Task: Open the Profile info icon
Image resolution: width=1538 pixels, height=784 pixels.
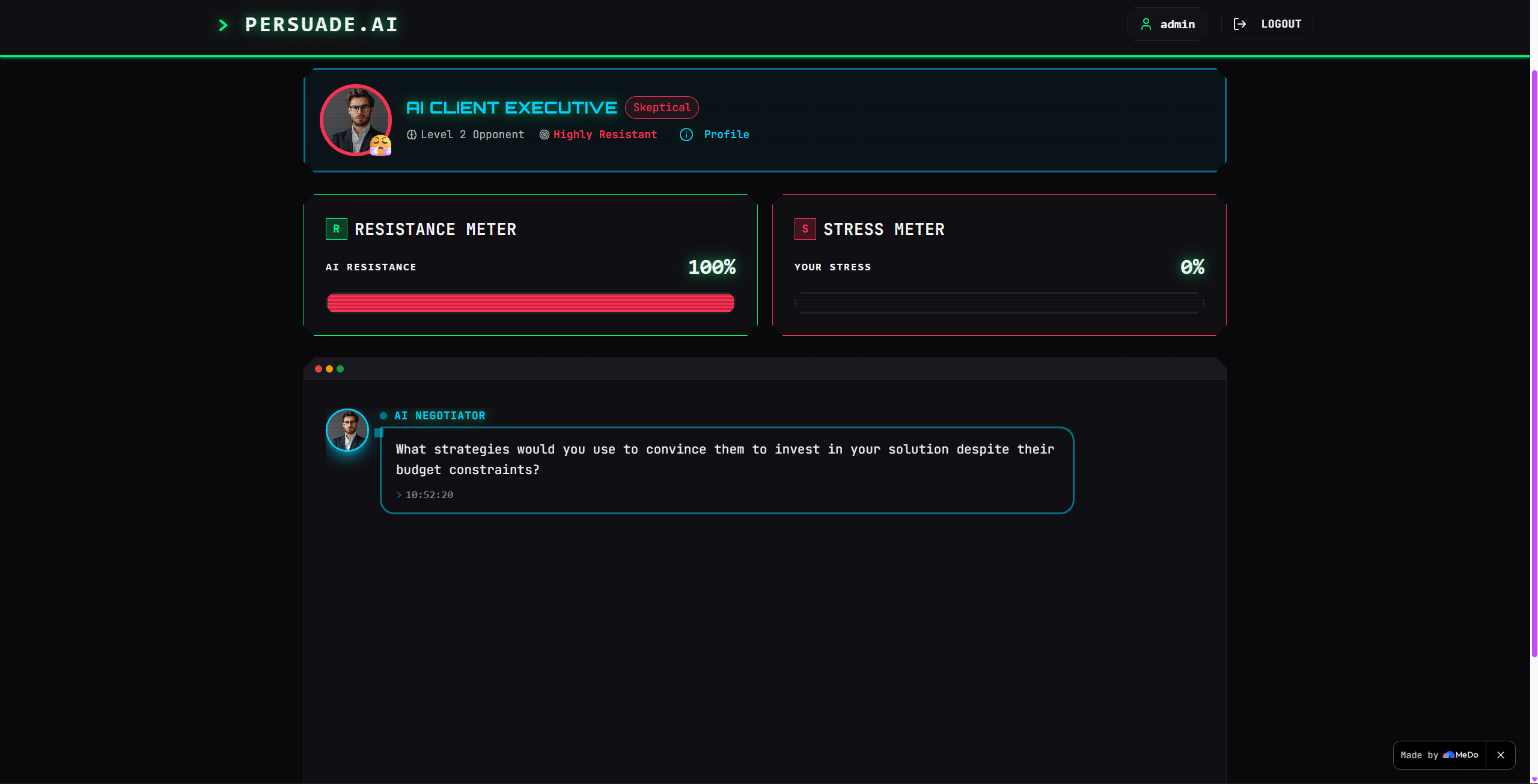Action: (686, 135)
